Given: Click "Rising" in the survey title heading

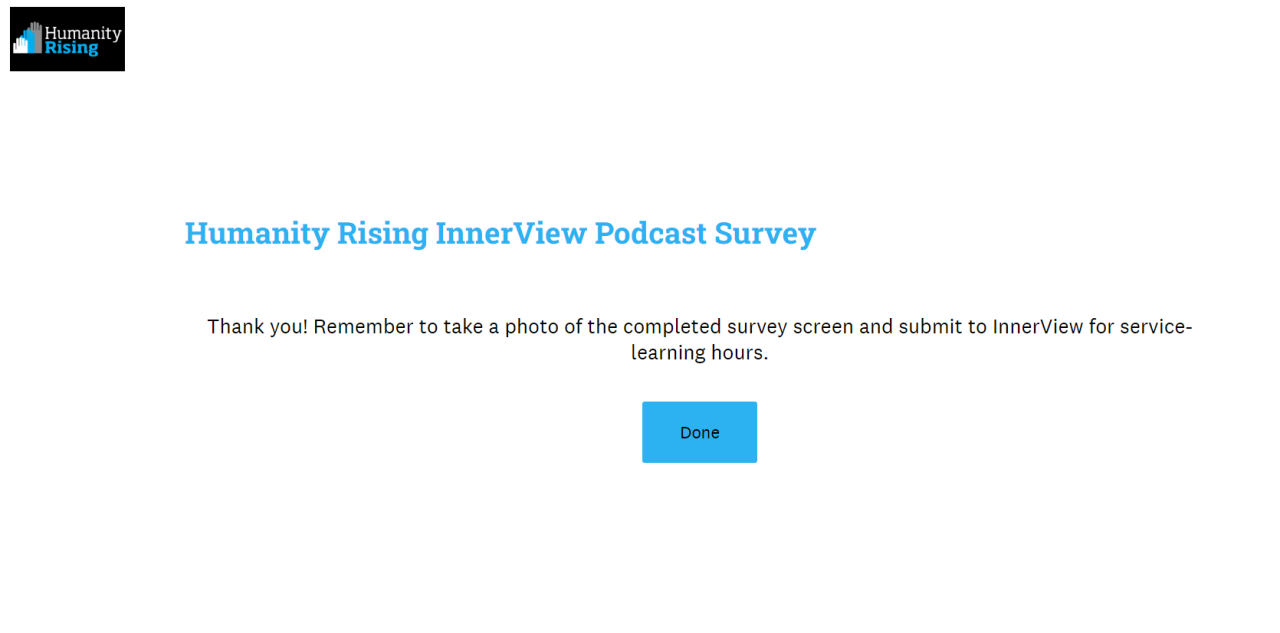Looking at the screenshot, I should tap(382, 233).
